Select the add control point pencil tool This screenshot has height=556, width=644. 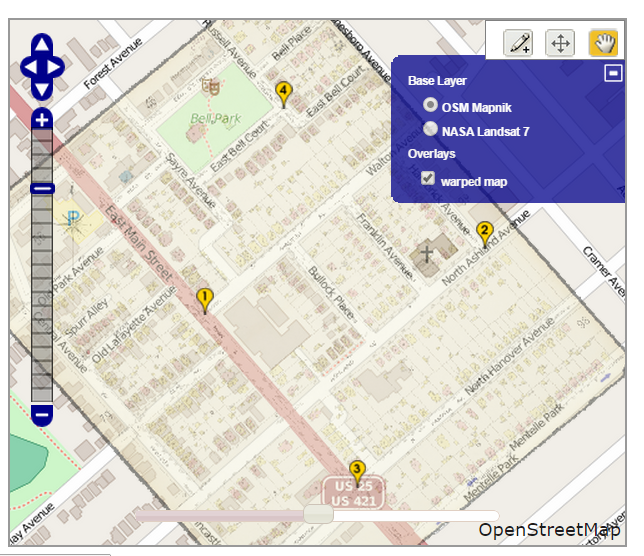click(518, 42)
